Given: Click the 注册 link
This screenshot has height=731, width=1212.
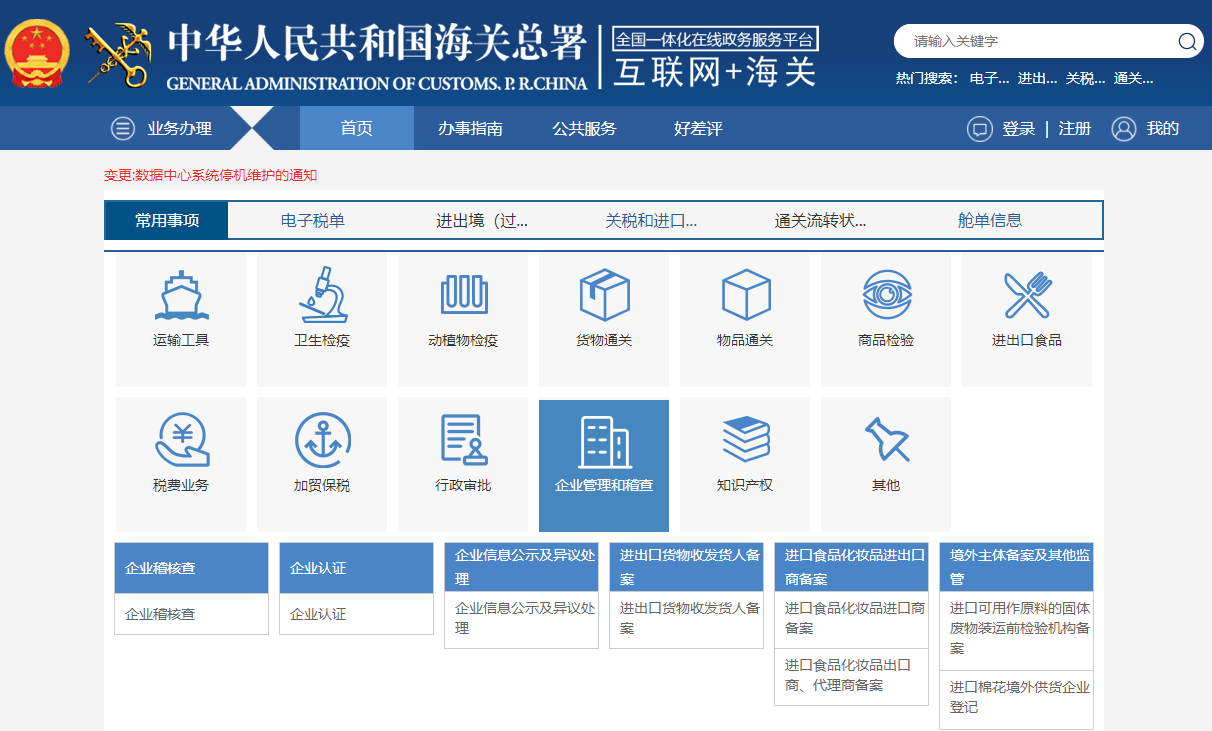Looking at the screenshot, I should tap(1075, 128).
